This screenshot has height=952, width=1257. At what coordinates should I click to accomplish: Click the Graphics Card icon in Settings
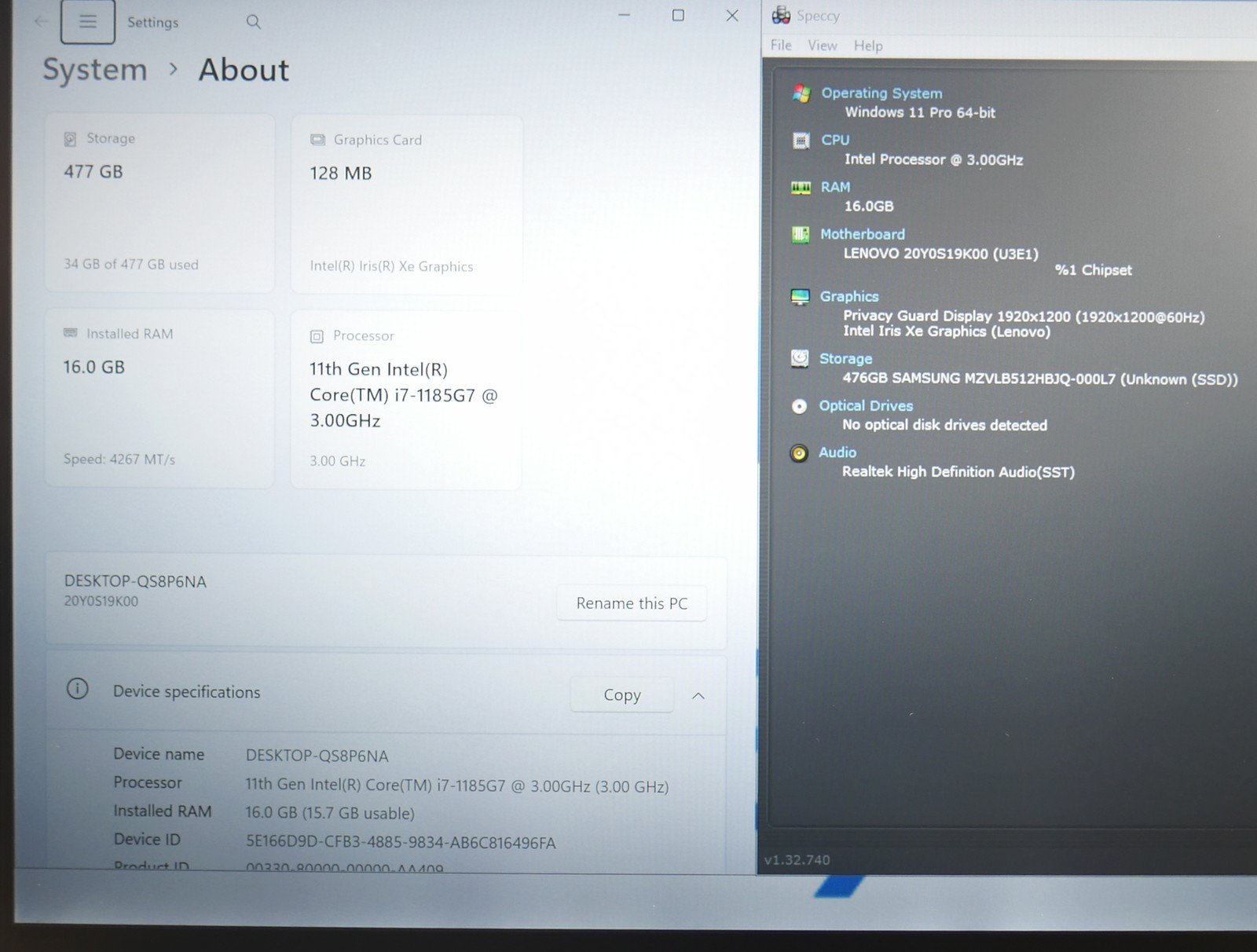[317, 140]
